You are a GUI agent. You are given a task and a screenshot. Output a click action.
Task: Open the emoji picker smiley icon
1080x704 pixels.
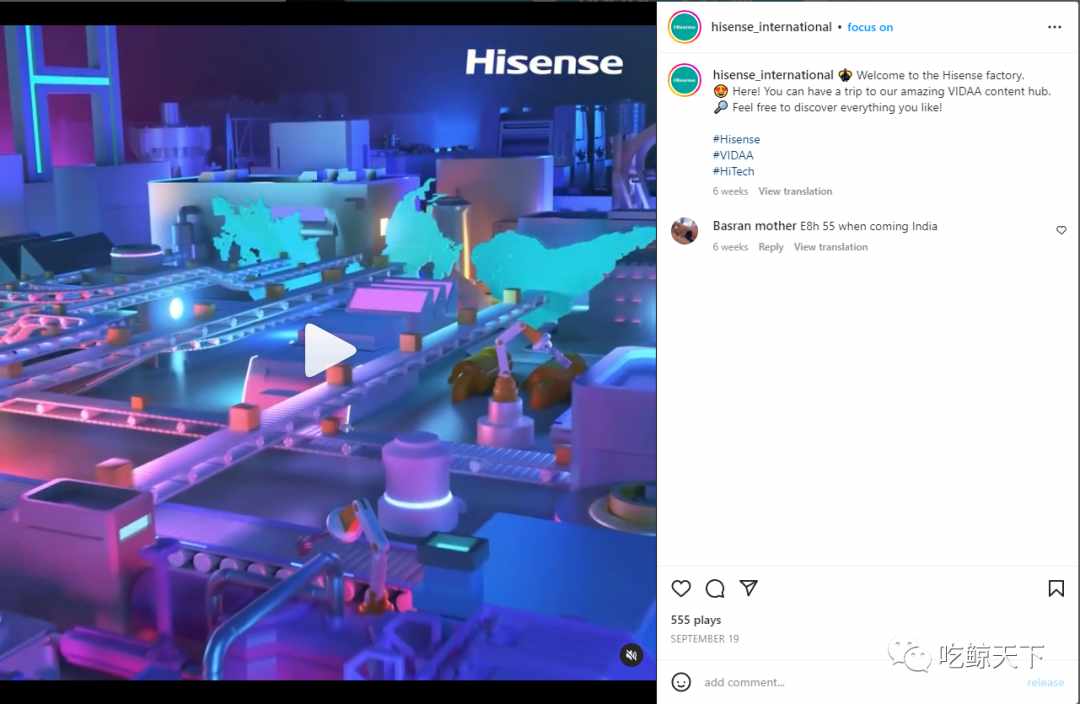(x=681, y=682)
